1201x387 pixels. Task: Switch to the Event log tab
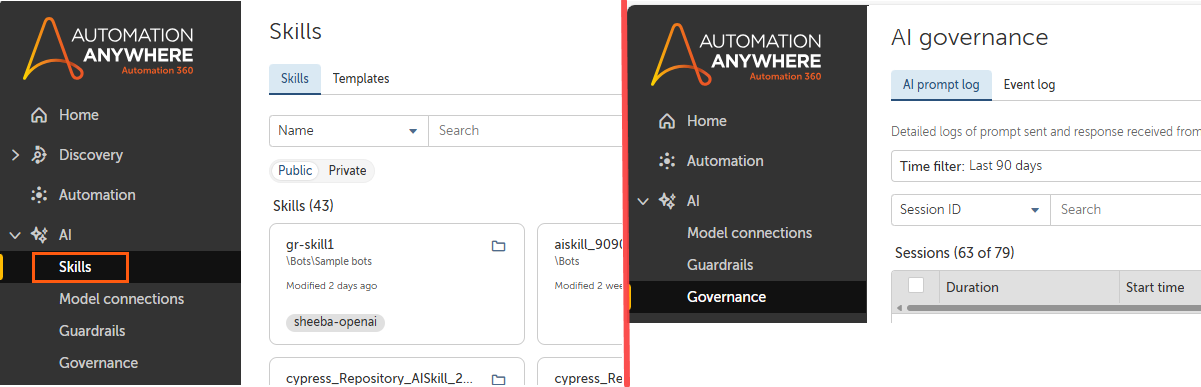tap(1029, 85)
